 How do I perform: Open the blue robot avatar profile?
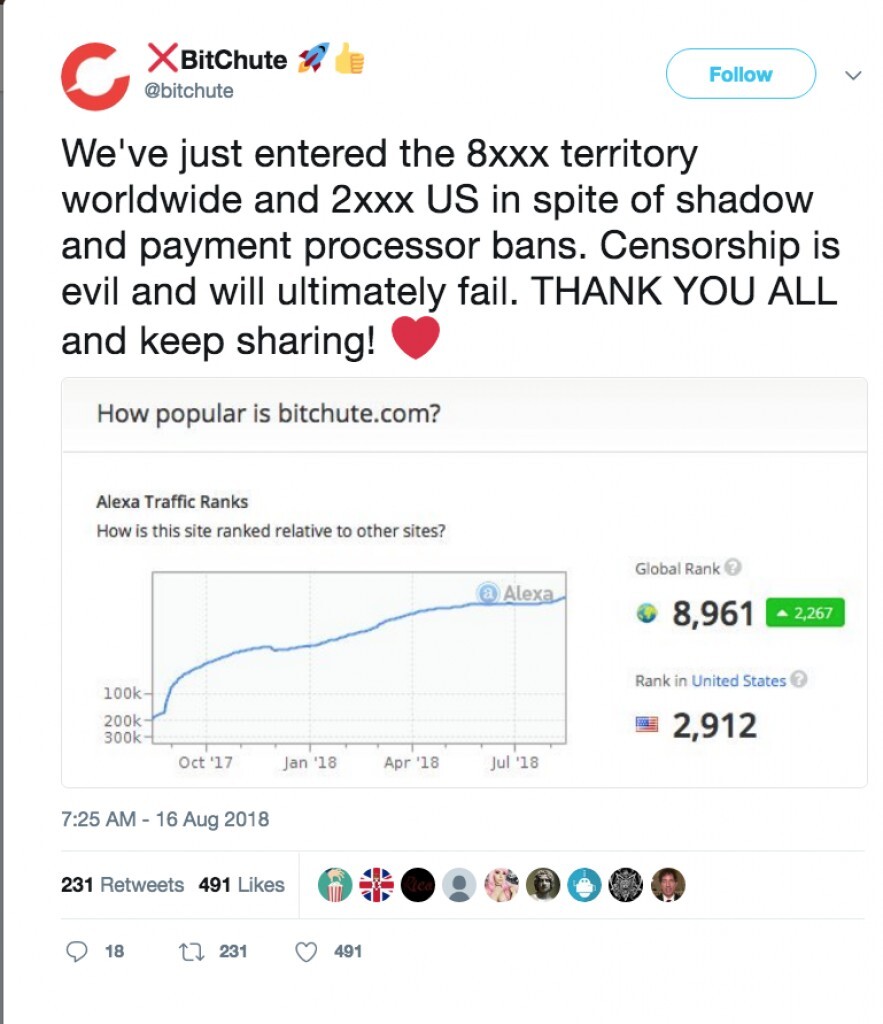(583, 884)
